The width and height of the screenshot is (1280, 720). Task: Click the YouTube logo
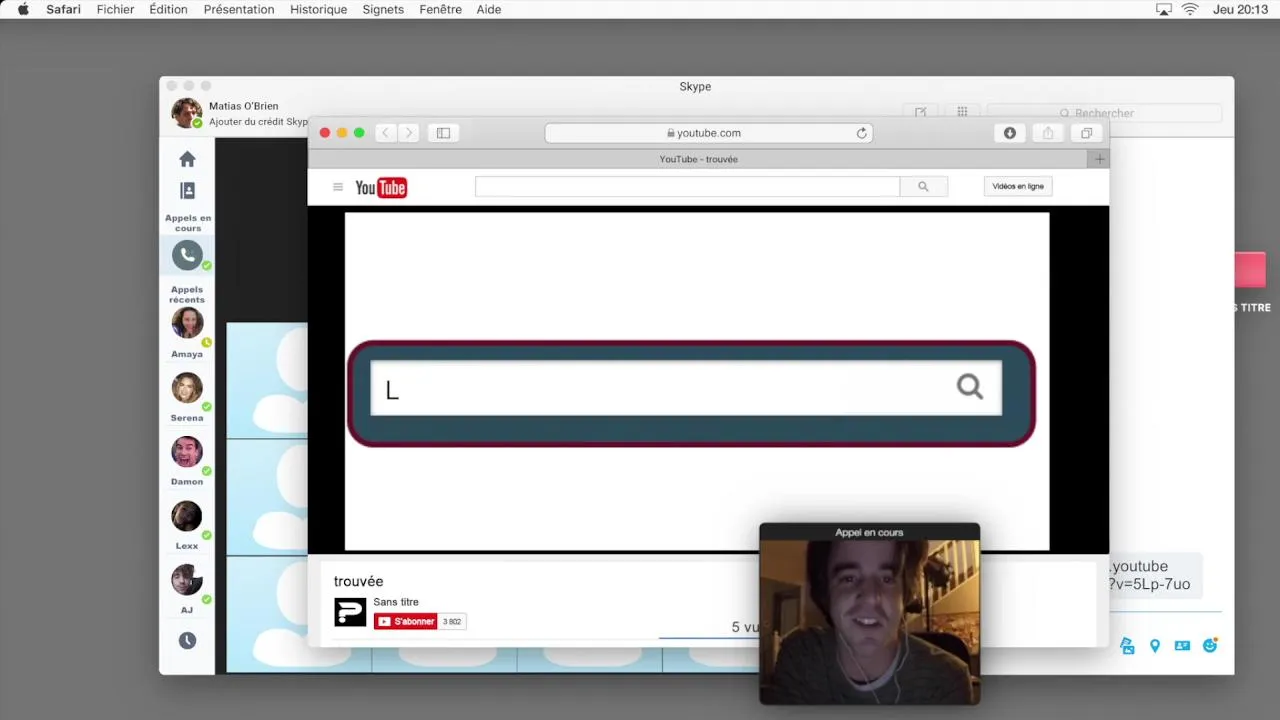point(381,187)
